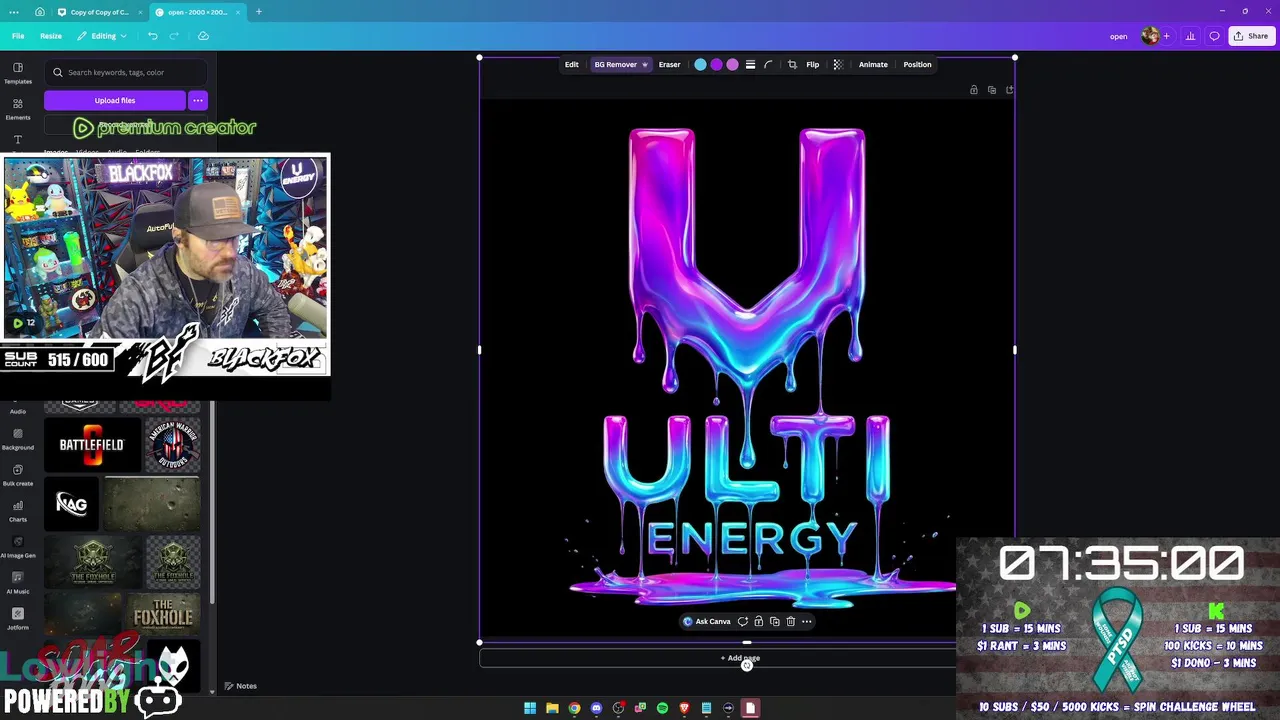The width and height of the screenshot is (1280, 720).
Task: Duplicate the selected image element
Action: [x=774, y=622]
